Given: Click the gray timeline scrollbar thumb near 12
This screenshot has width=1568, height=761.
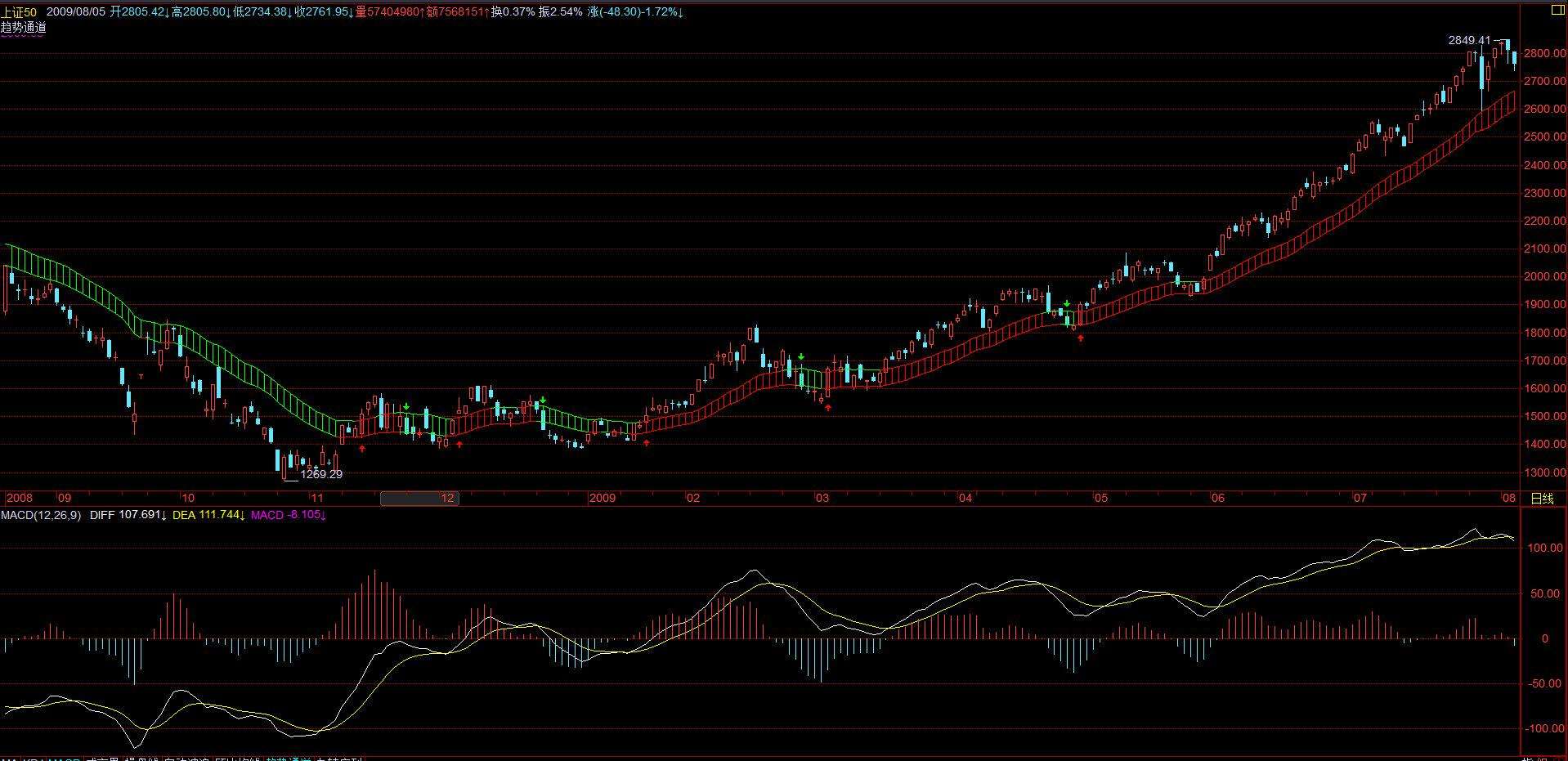Looking at the screenshot, I should 419,498.
